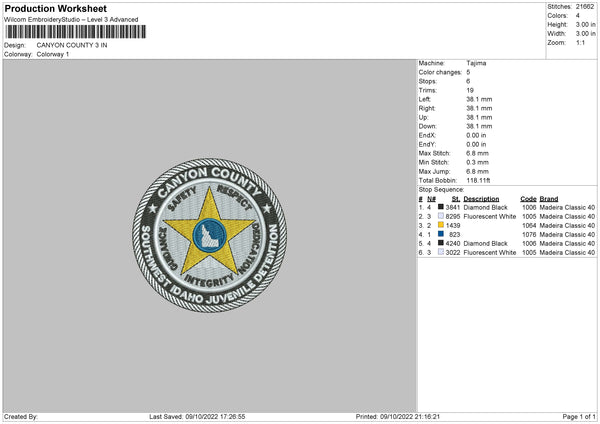Select the yellow swatch for stitch 1439
Image resolution: width=600 pixels, height=424 pixels.
pos(441,225)
